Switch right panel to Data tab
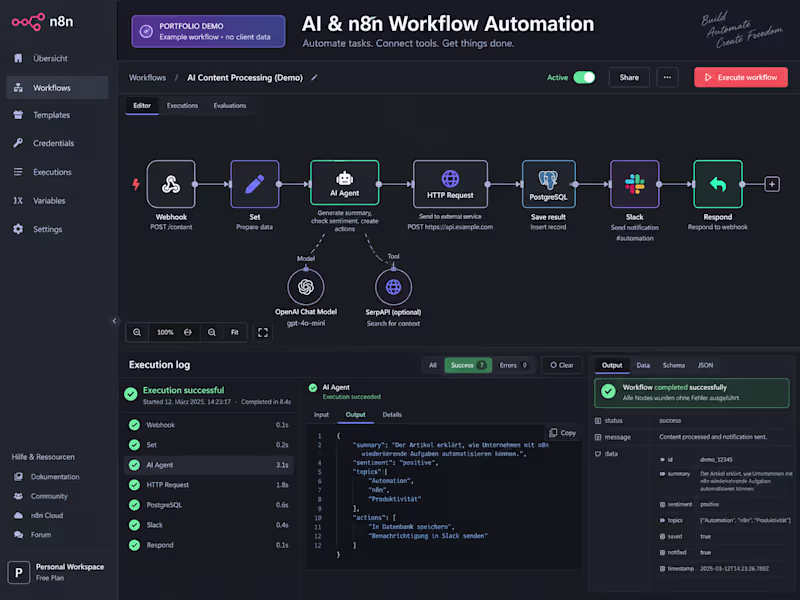This screenshot has width=800, height=600. click(x=643, y=365)
